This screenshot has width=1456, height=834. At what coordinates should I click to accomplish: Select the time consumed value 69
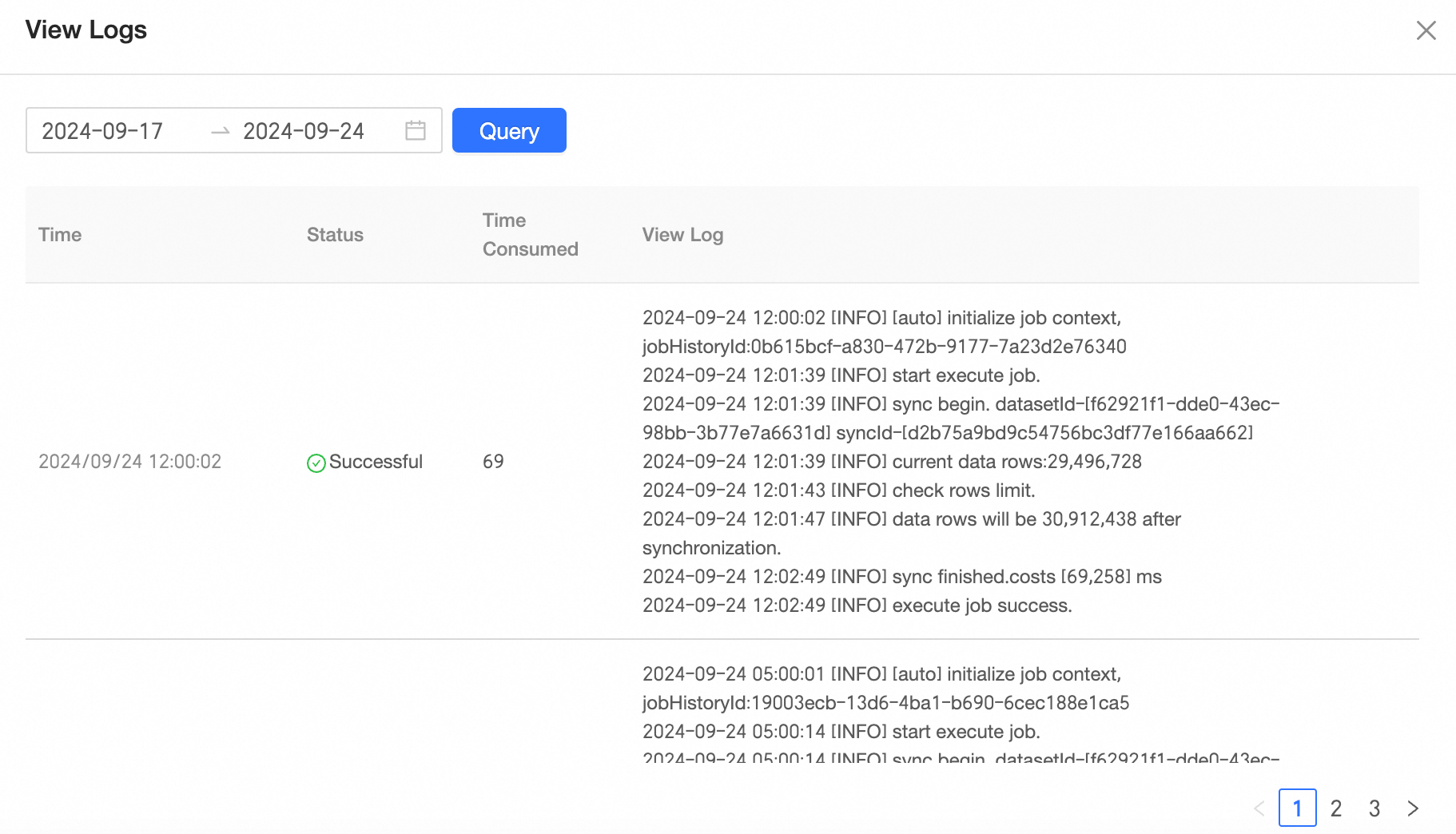tap(493, 462)
